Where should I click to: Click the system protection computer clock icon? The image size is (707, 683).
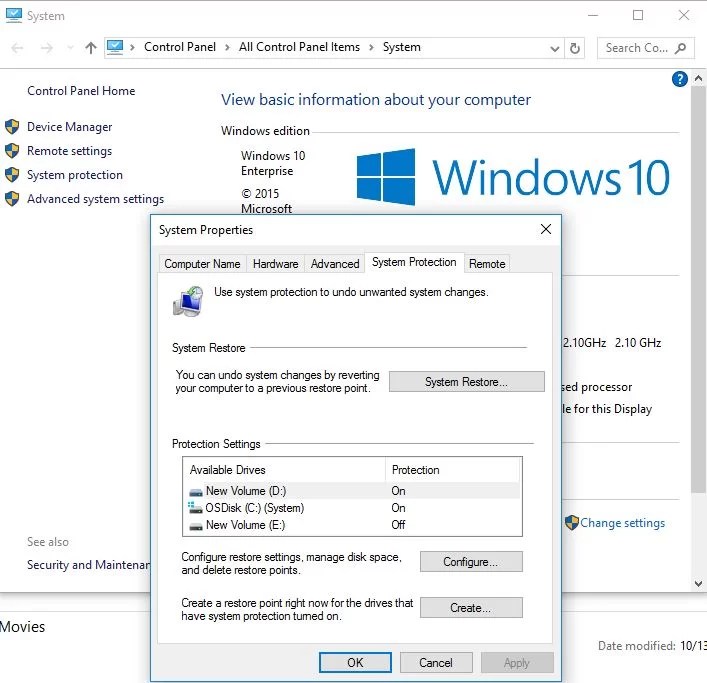(x=188, y=301)
